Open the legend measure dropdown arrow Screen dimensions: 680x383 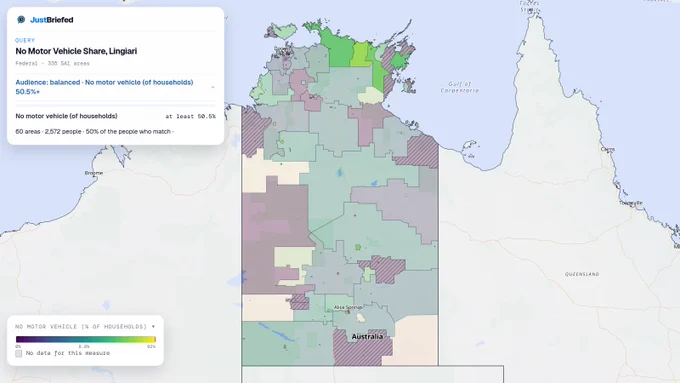pos(153,327)
